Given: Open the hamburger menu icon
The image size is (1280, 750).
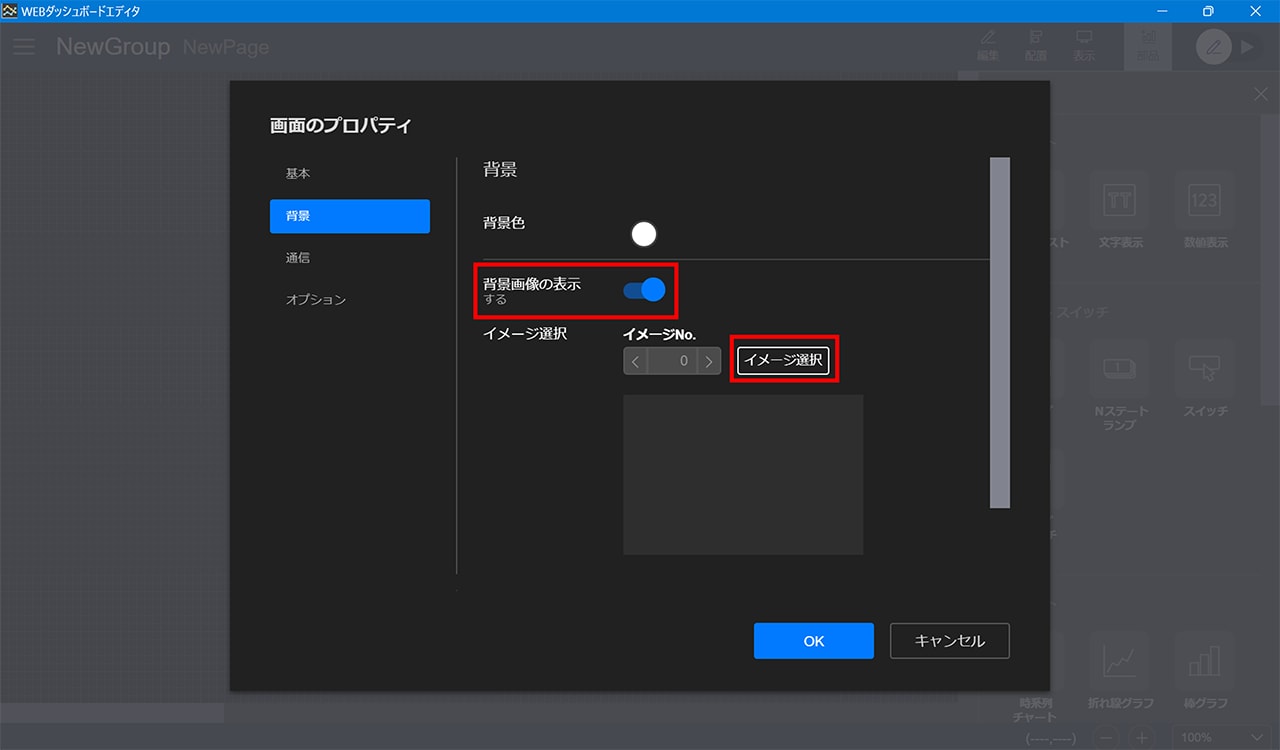Looking at the screenshot, I should pos(24,47).
